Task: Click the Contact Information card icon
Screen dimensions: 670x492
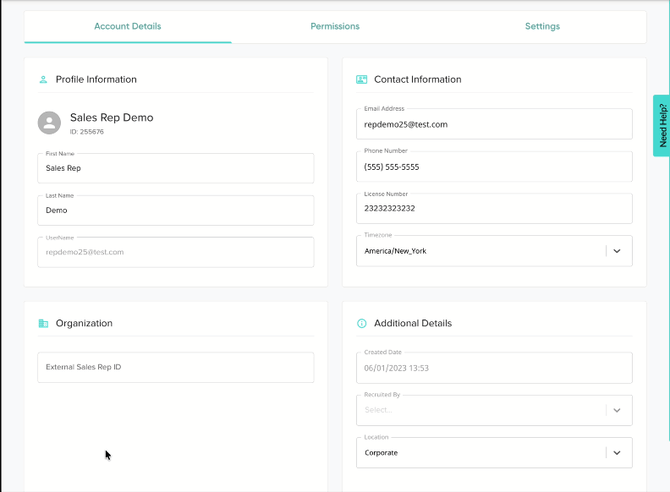Action: tap(361, 80)
